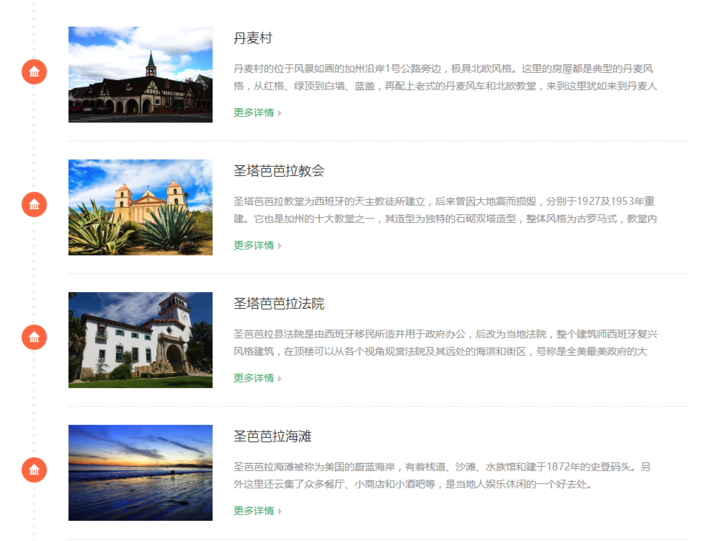Click the landmark icon beside 圣芭芭拉海滩
This screenshot has width=702, height=541.
tap(34, 470)
